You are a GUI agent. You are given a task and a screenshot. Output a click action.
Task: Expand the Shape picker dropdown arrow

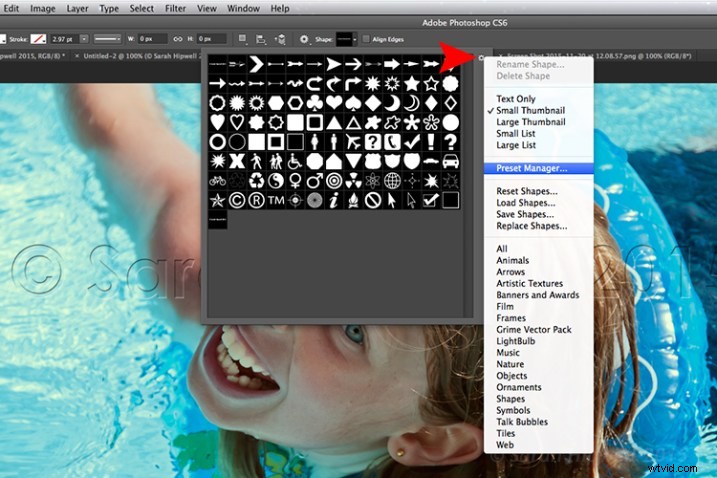[x=355, y=39]
